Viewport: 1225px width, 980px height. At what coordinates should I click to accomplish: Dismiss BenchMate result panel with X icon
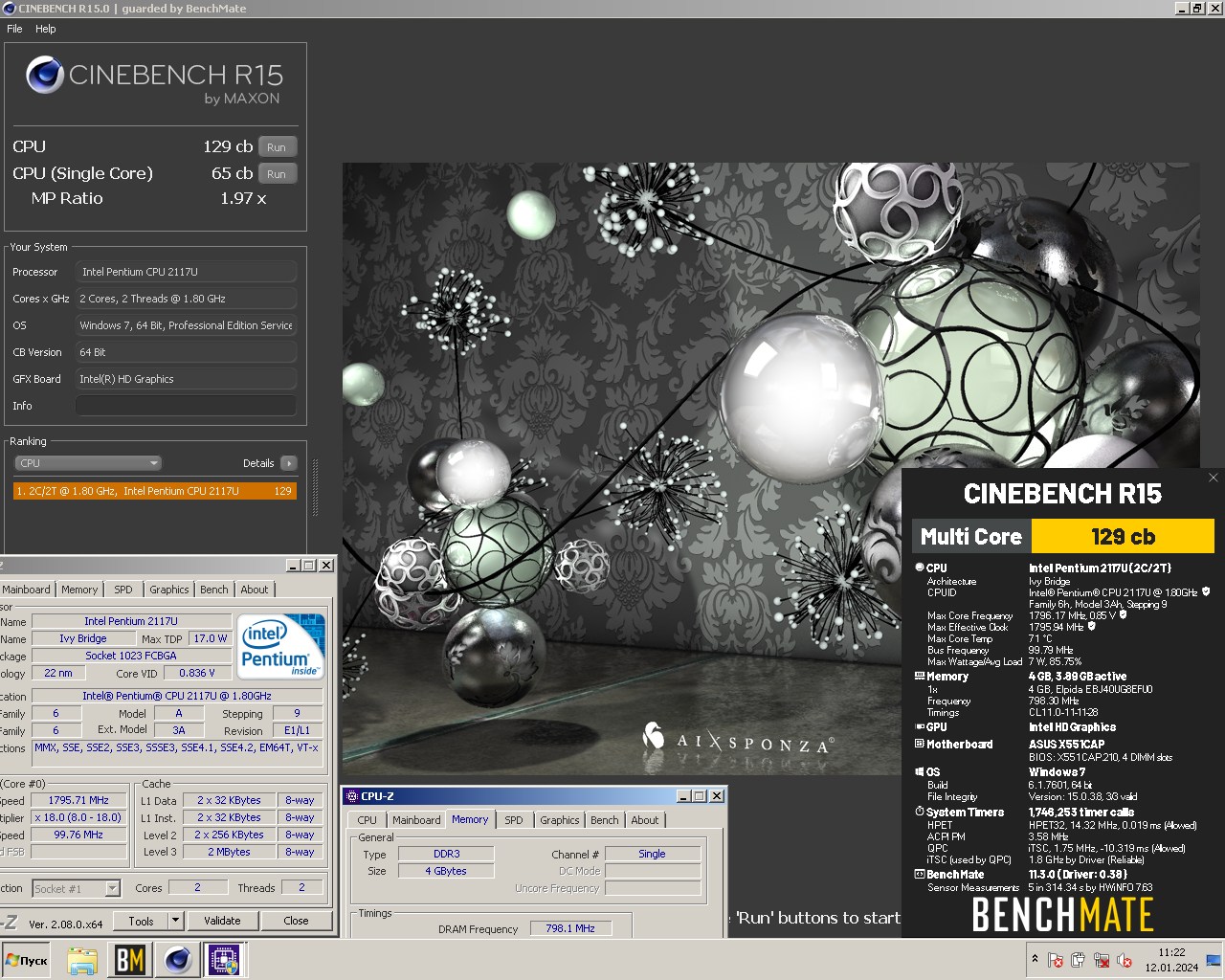(1214, 478)
